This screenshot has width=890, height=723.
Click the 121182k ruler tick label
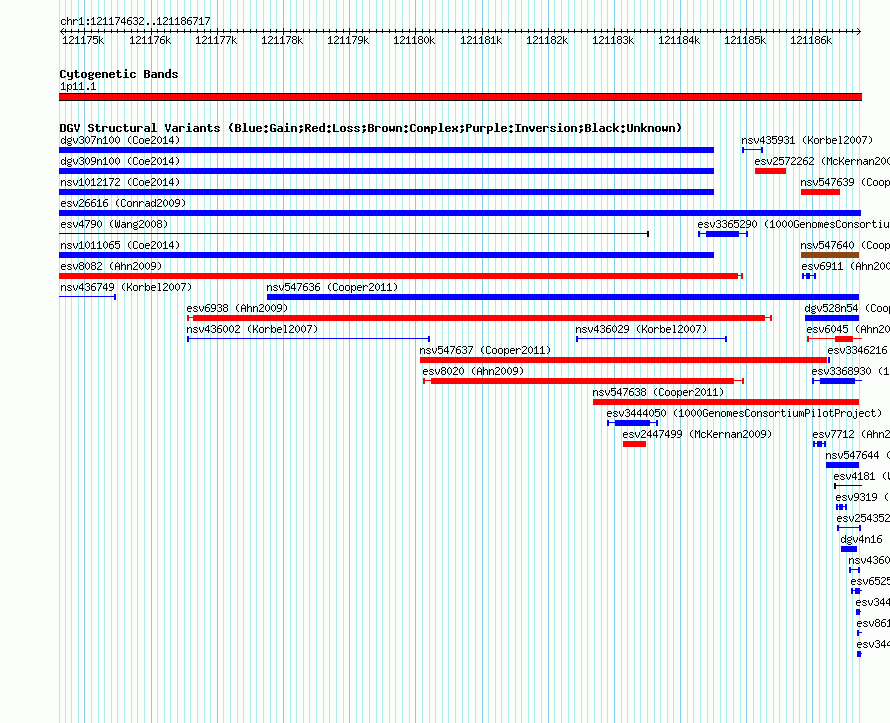[x=547, y=40]
